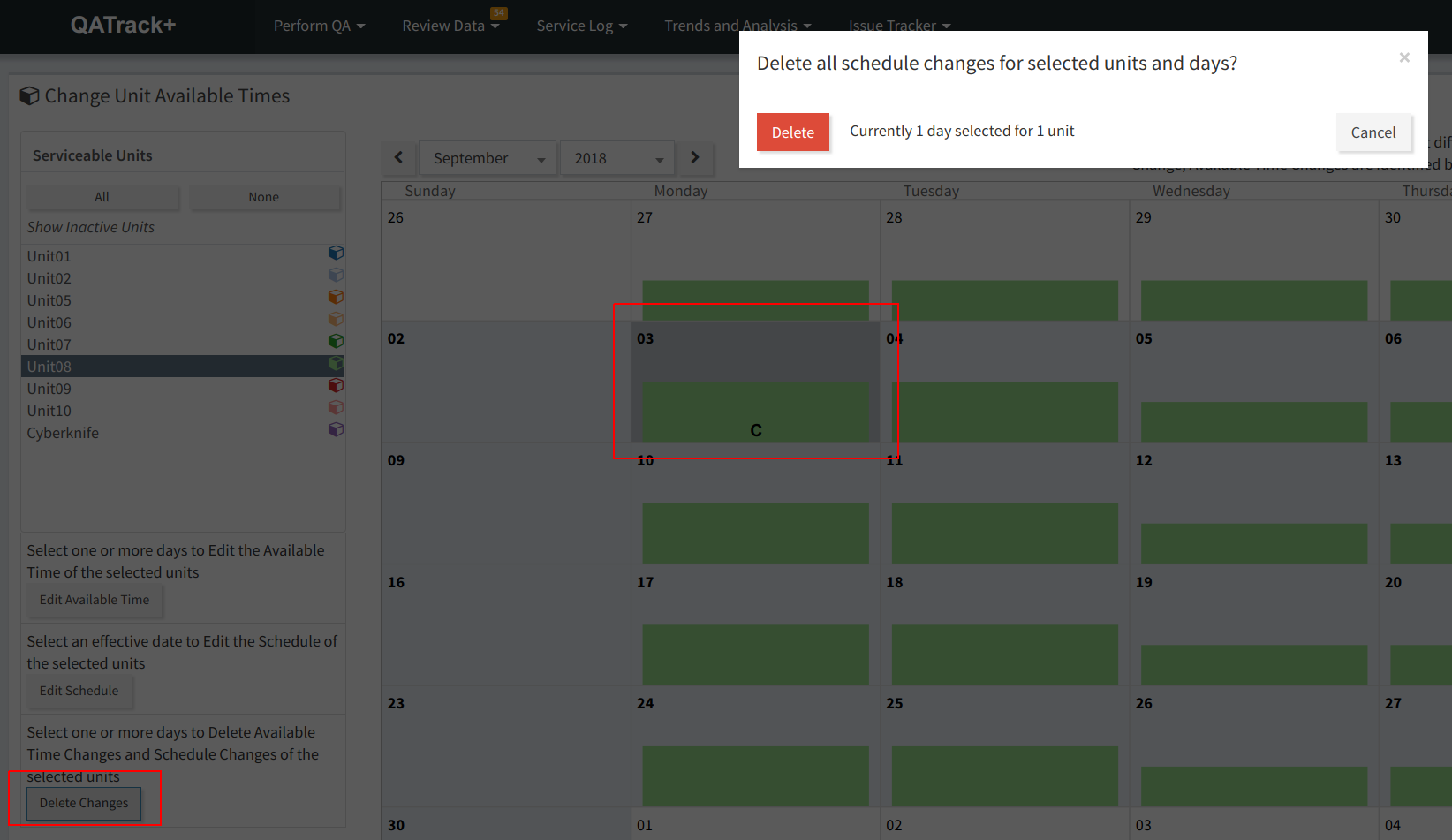Select calendar day Wednesday 19
The width and height of the screenshot is (1452, 840).
coord(1253,624)
